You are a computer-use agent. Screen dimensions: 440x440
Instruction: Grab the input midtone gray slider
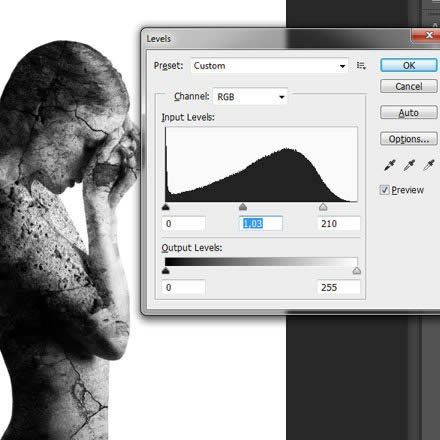point(243,207)
